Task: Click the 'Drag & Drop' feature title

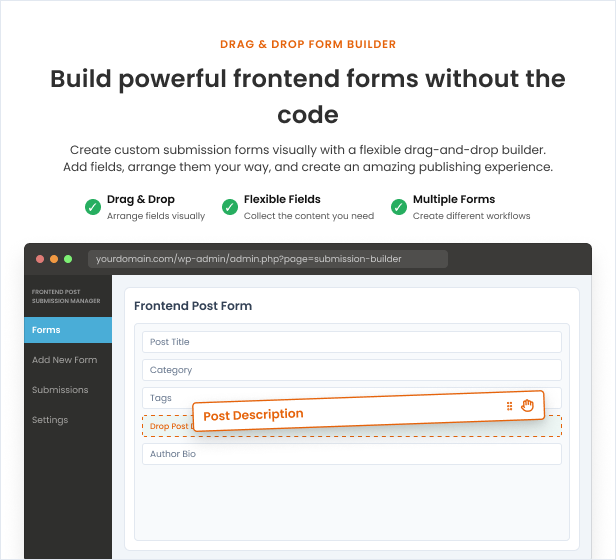Action: [x=141, y=199]
